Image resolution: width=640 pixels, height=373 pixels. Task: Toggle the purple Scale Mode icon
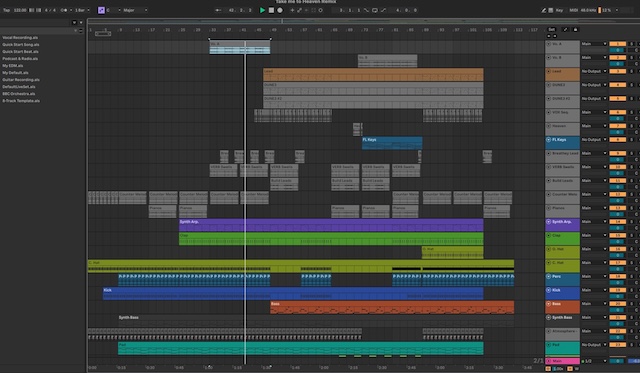coord(101,10)
